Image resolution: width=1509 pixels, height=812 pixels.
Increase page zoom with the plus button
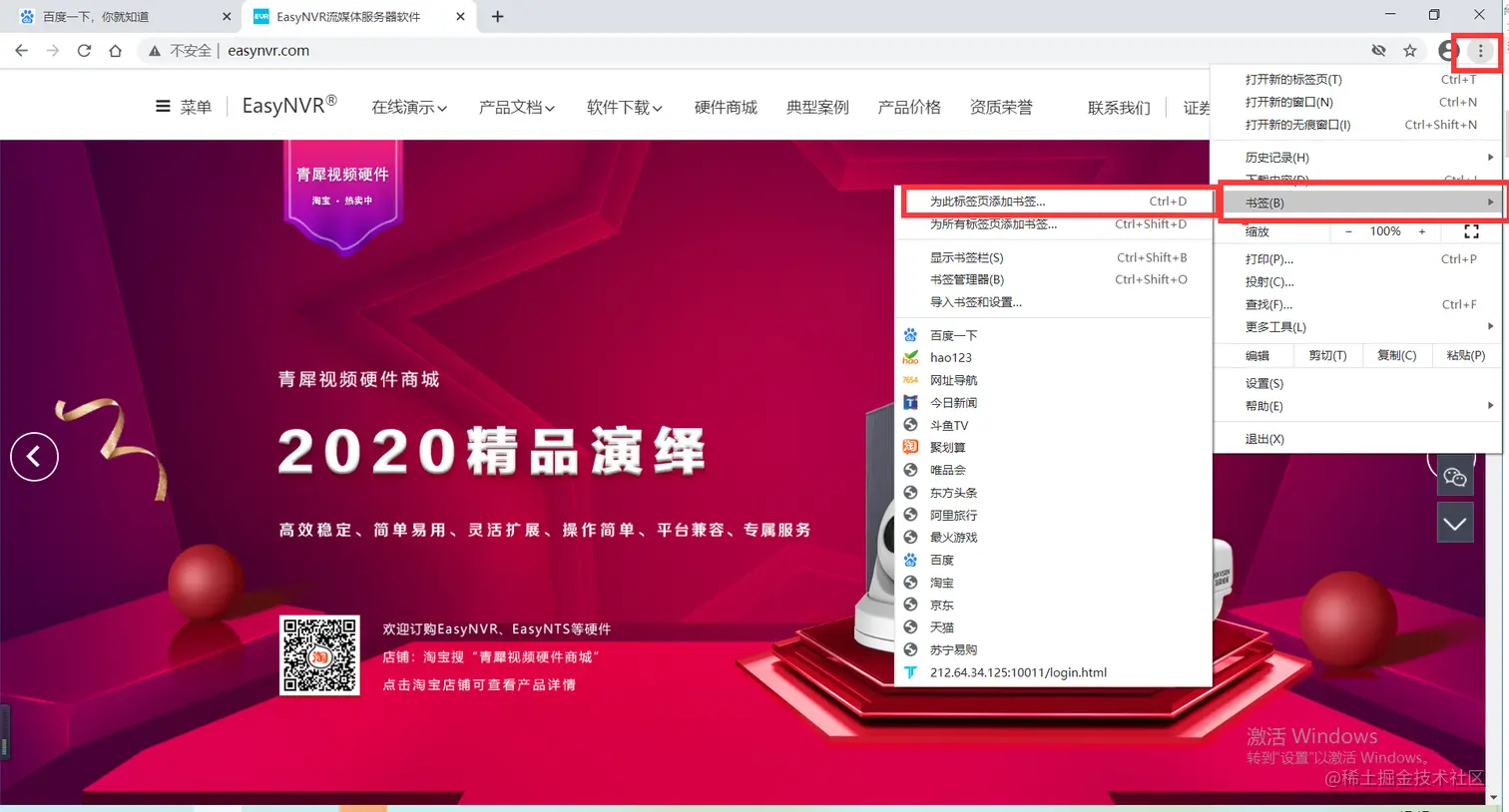point(1422,231)
